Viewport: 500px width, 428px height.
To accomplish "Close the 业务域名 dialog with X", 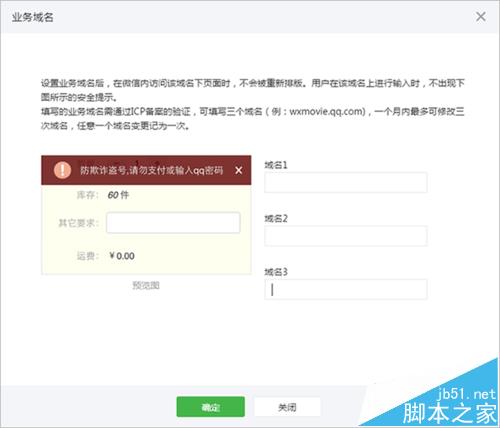I will point(480,16).
